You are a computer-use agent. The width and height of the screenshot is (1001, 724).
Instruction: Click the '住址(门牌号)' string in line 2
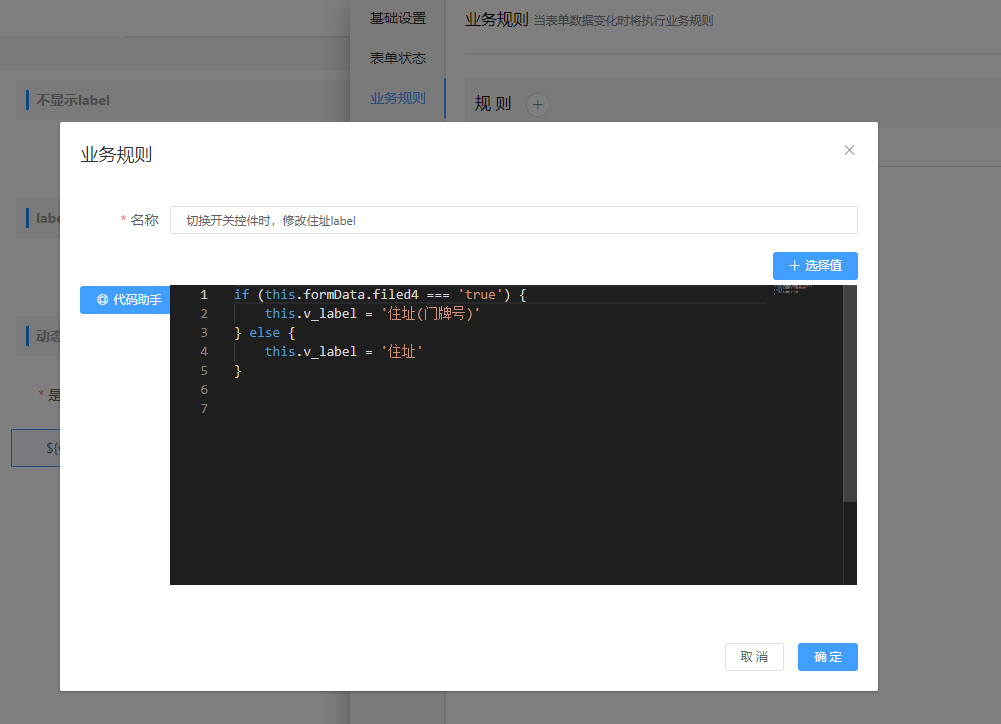coord(431,314)
